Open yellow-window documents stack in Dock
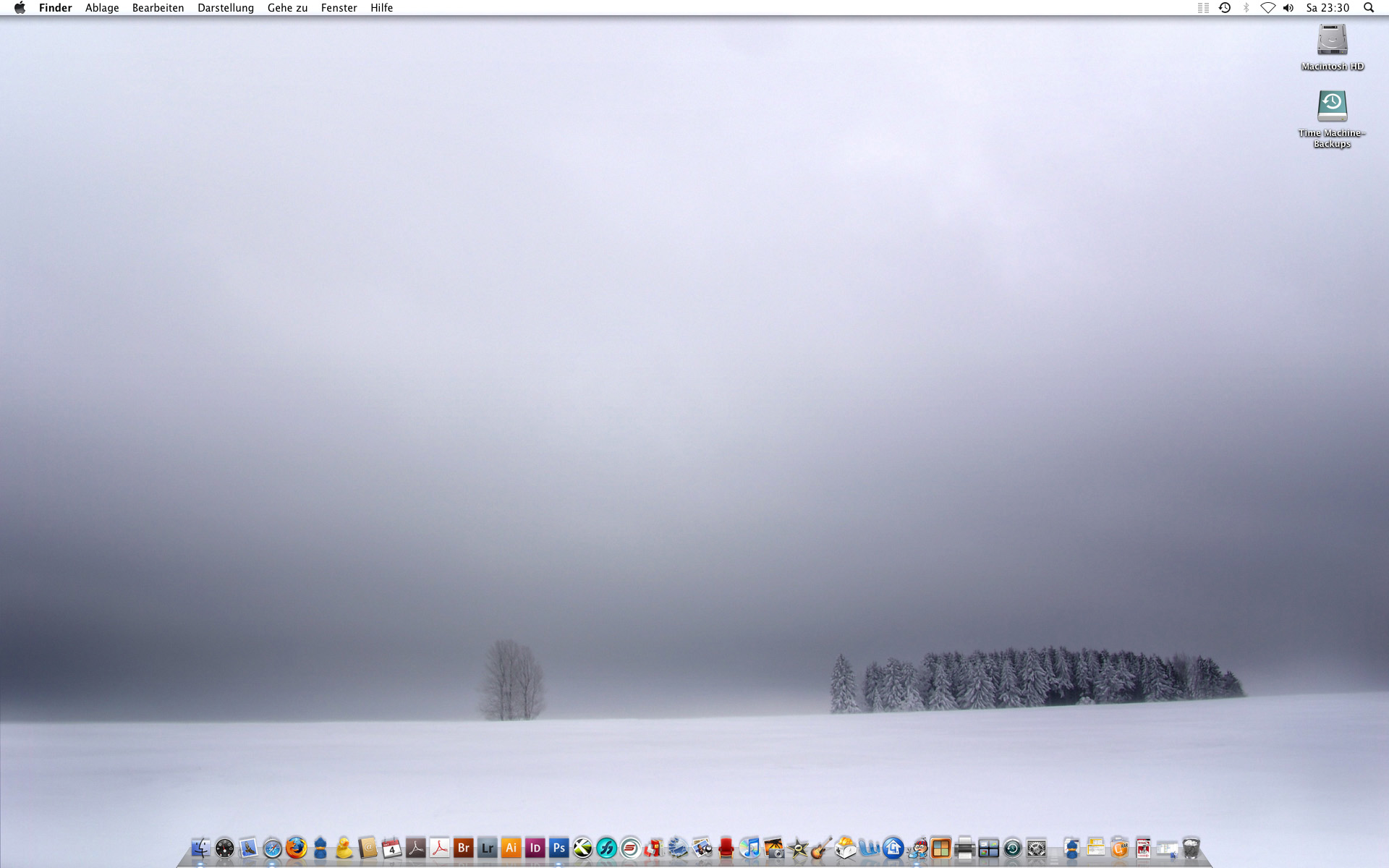This screenshot has height=868, width=1389. (x=1095, y=848)
